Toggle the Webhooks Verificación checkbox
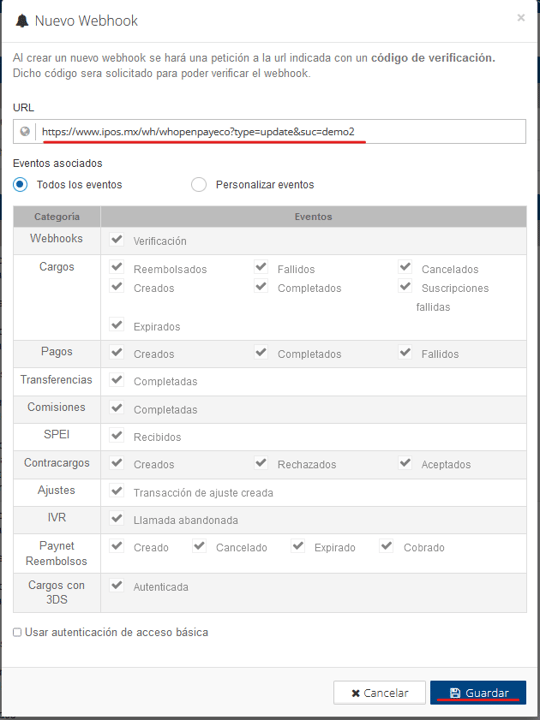540x720 pixels. click(117, 239)
